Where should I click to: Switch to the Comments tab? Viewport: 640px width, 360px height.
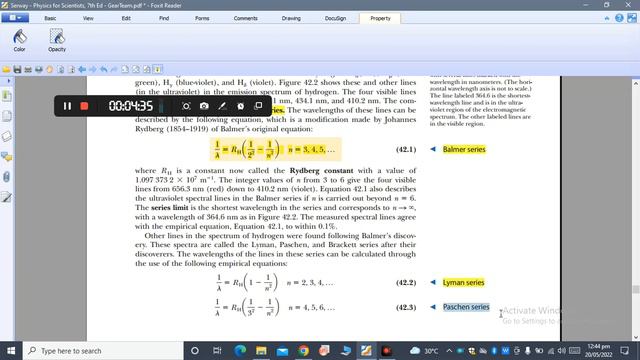(x=246, y=18)
